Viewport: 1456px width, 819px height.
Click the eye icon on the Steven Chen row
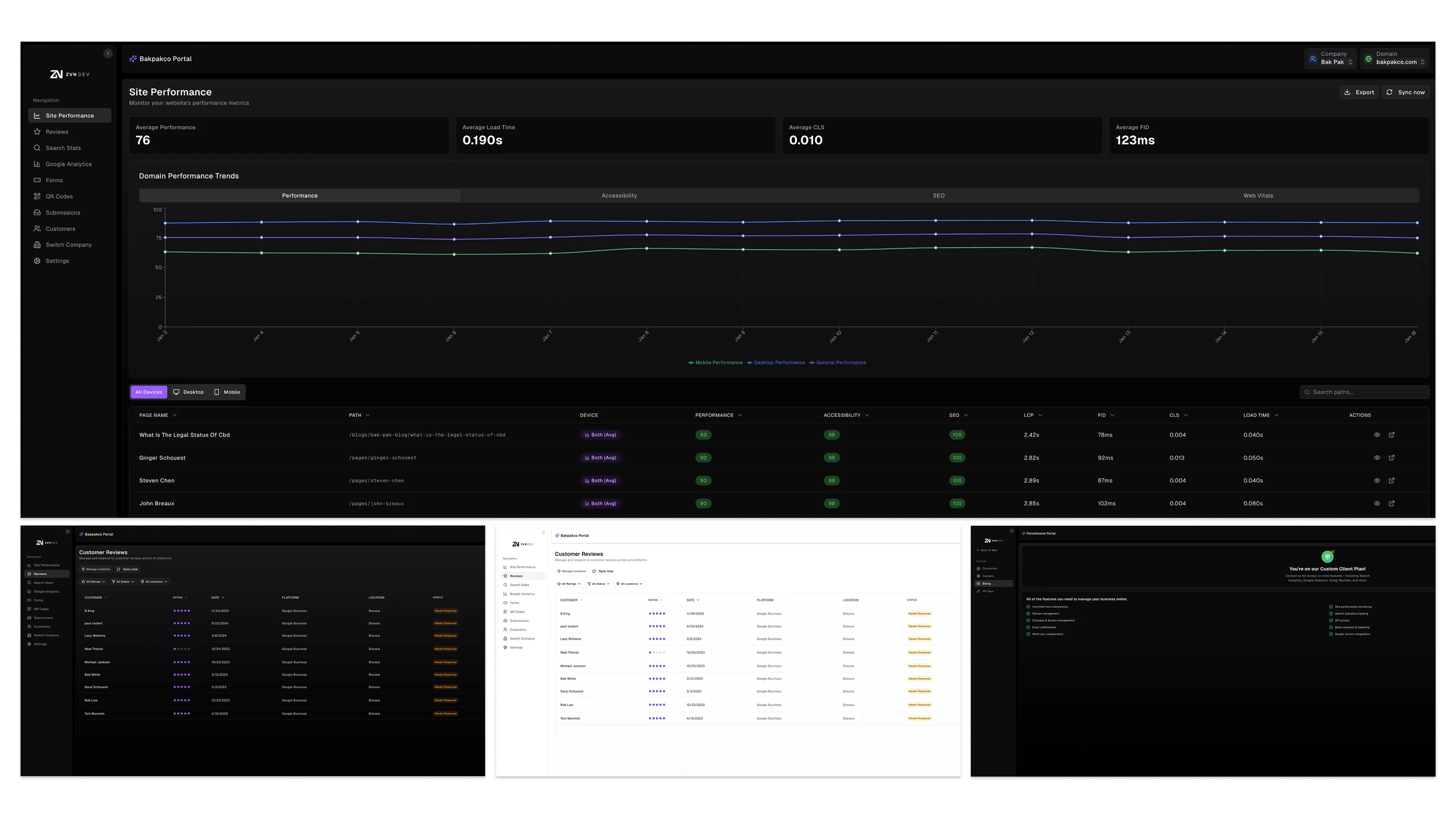click(1377, 480)
